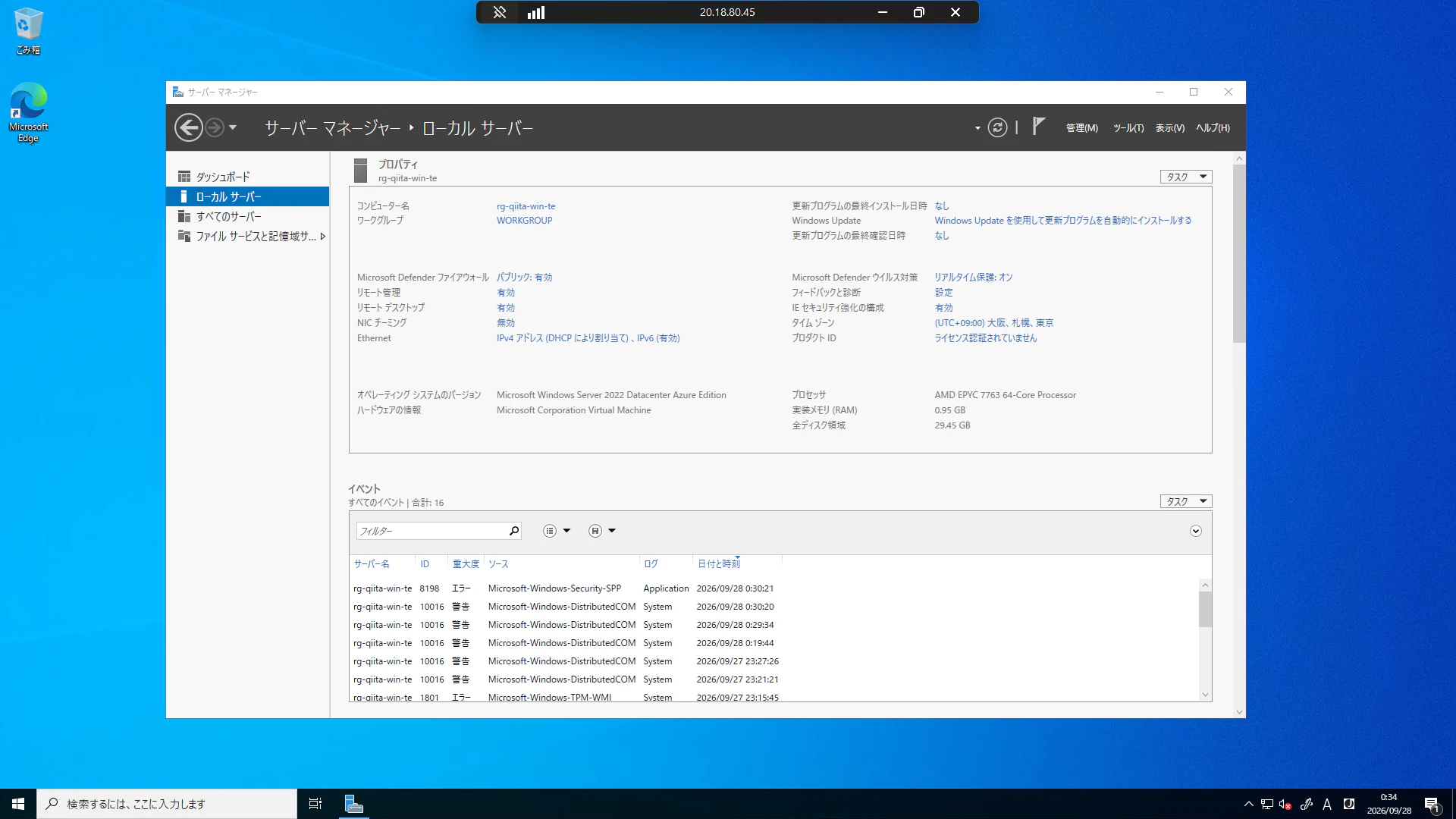1456x819 pixels.
Task: Click the back navigation arrow in Server Manager
Action: pyautogui.click(x=188, y=127)
